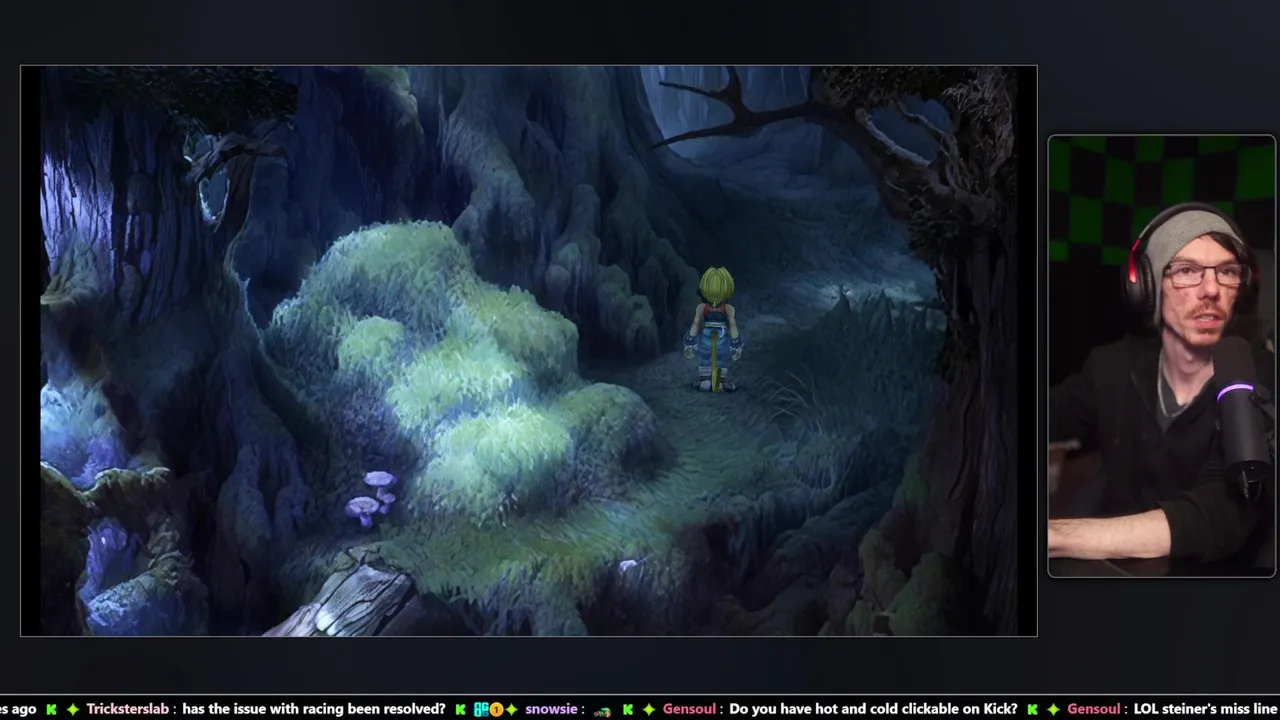Click Kick logo before 'Do you have hot' sender

point(628,709)
